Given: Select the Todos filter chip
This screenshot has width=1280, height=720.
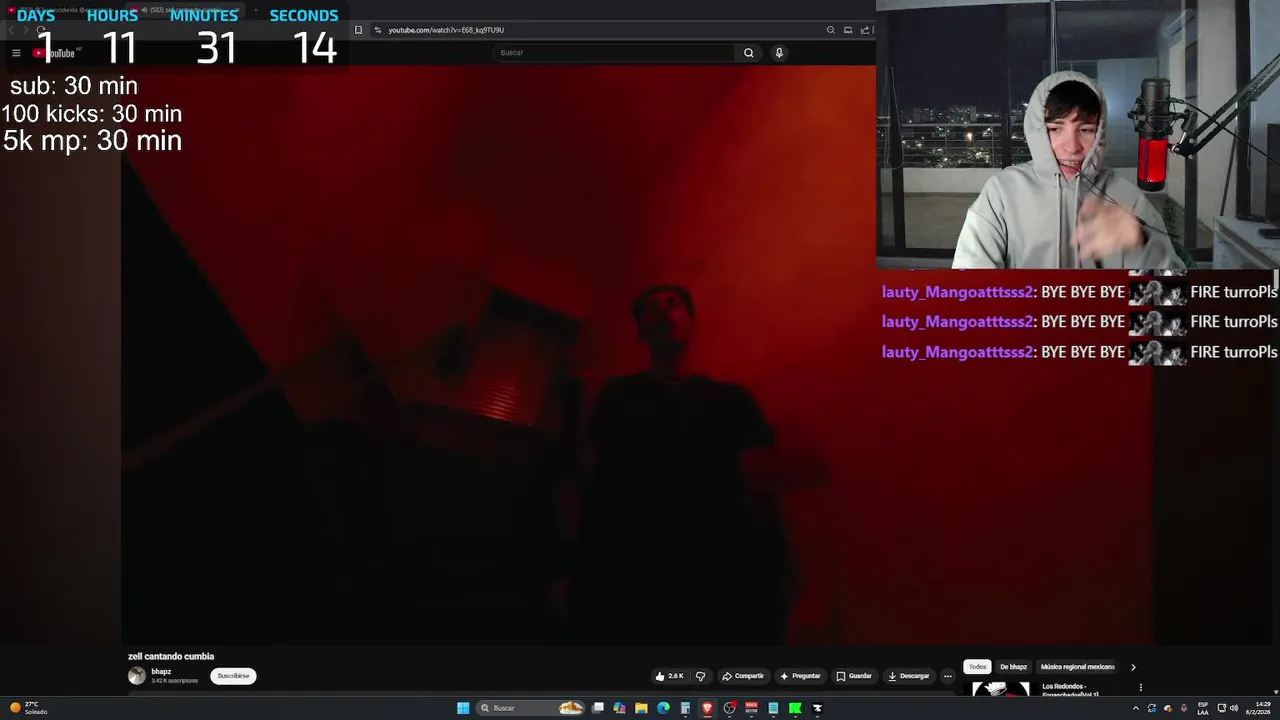Looking at the screenshot, I should [x=977, y=667].
